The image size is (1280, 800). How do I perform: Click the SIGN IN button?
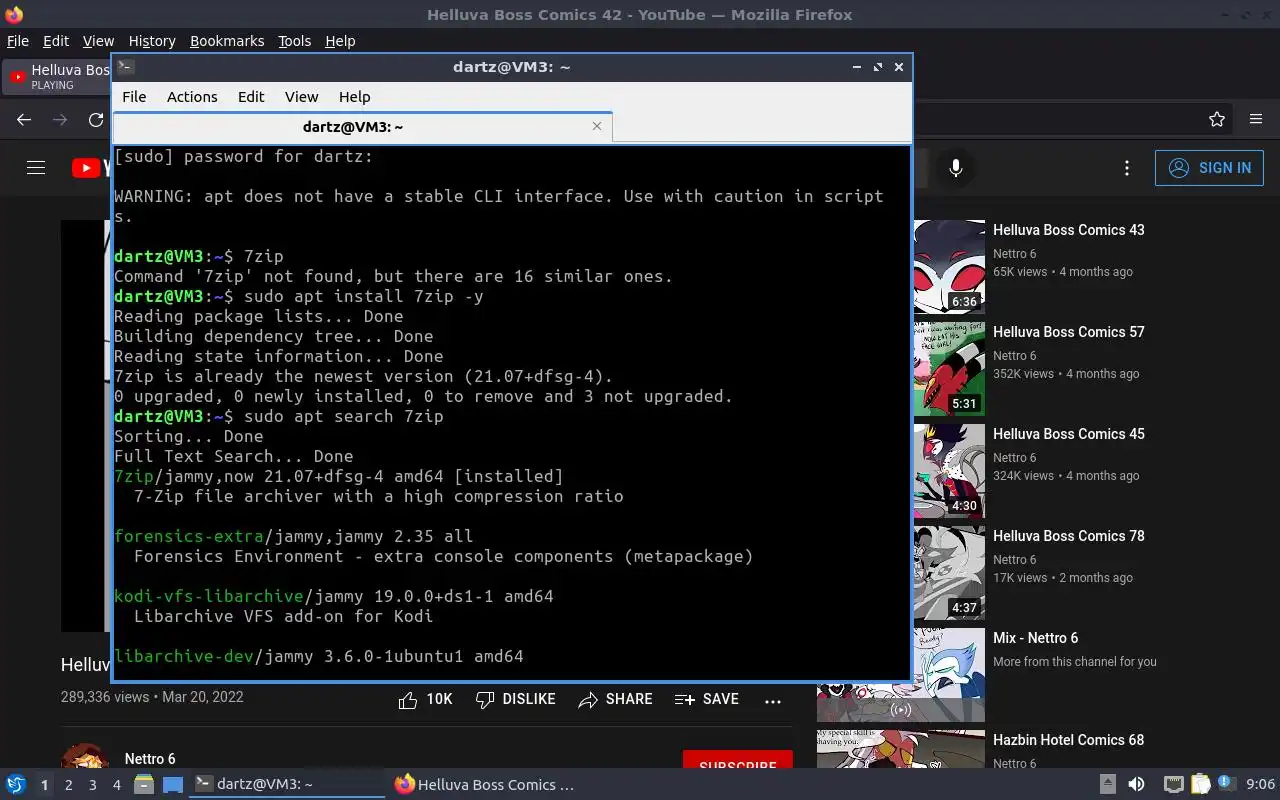1209,168
